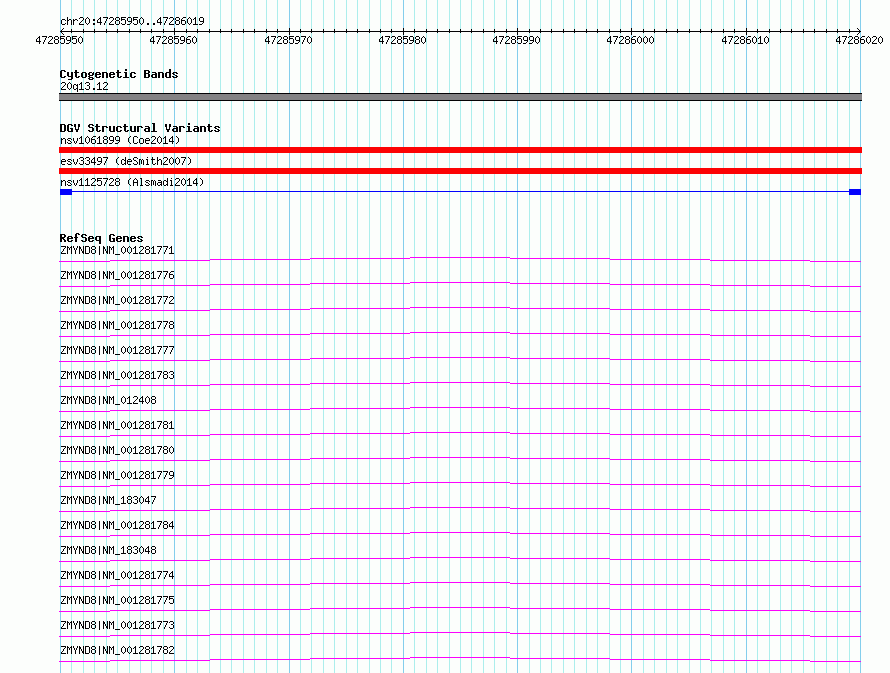
Task: Click the chr20:47285950..47286019 region label
Action: pyautogui.click(x=132, y=21)
